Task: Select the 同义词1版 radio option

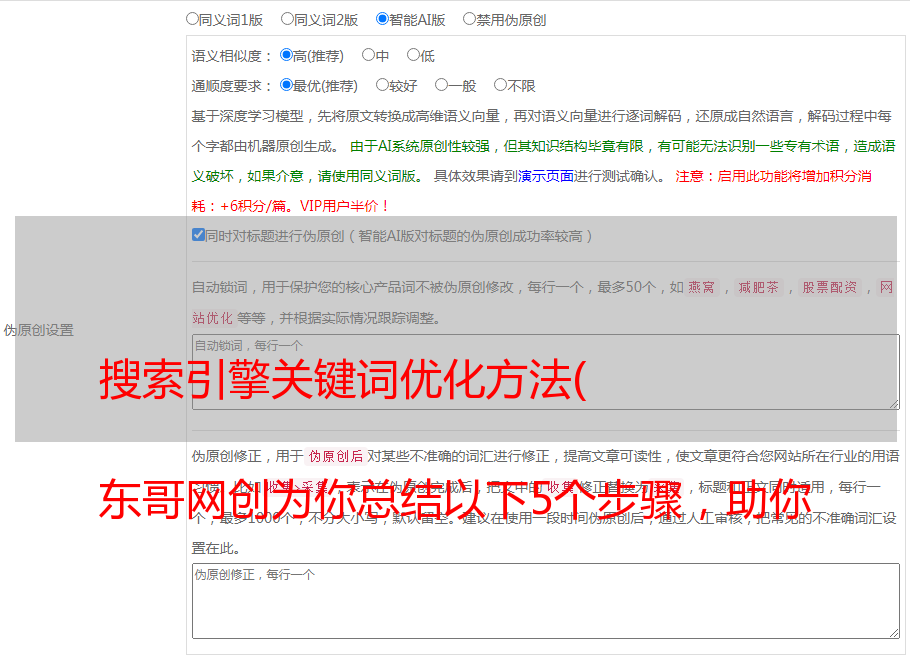Action: coord(192,18)
